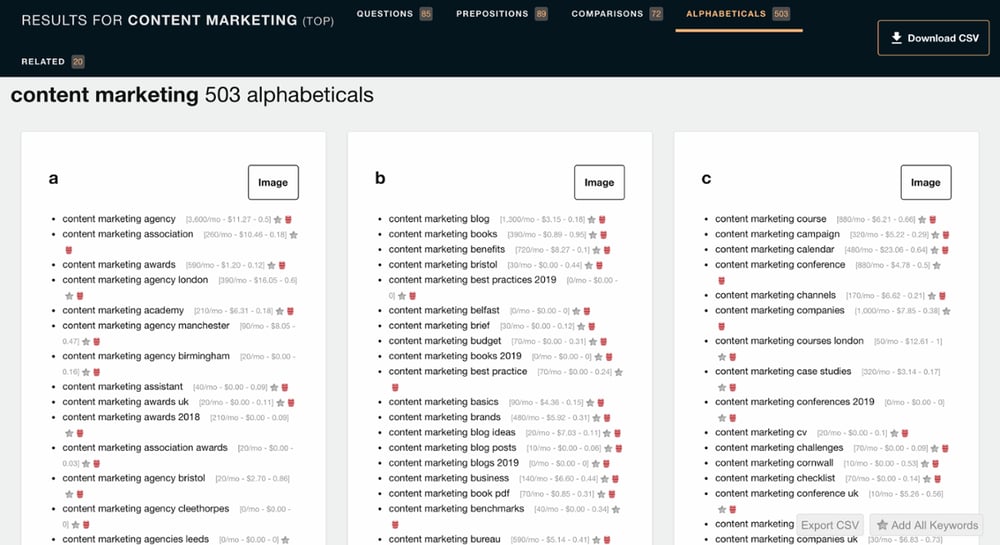Star 'content marketing assistant' keyword
Viewport: 1000px width, 545px height.
coord(274,388)
